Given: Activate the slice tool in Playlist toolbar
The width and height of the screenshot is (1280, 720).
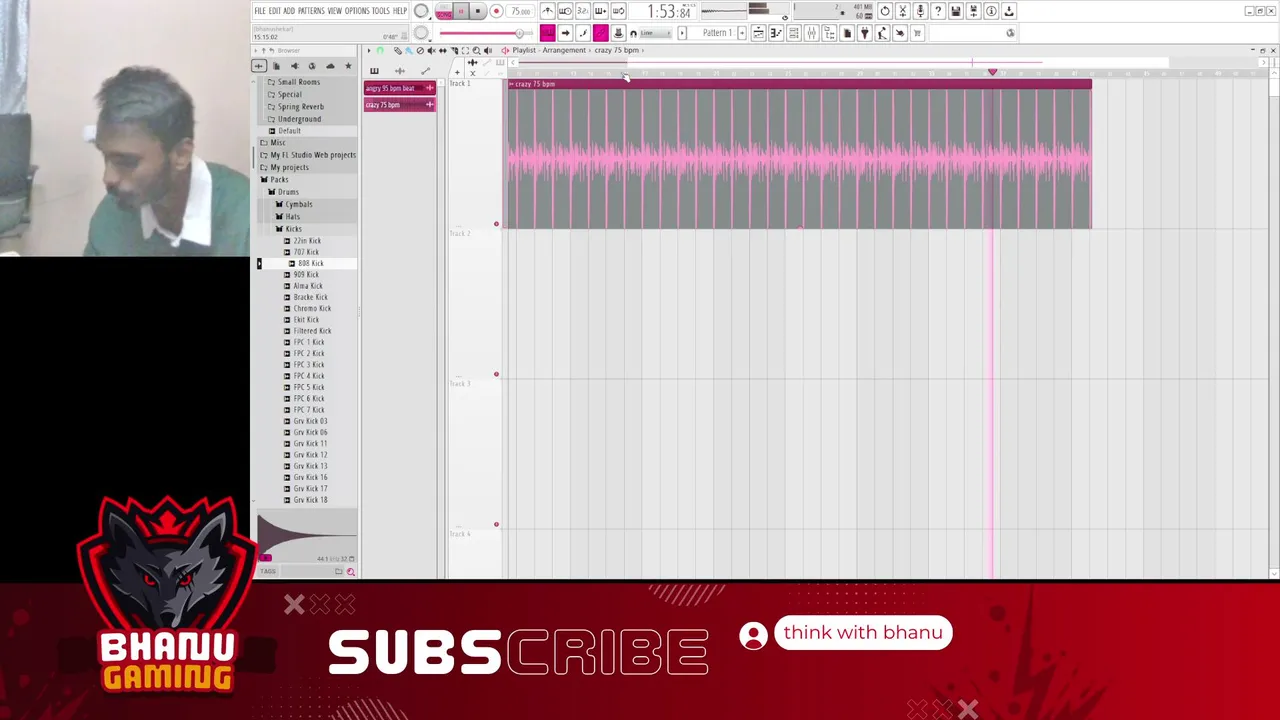Looking at the screenshot, I should tap(453, 50).
